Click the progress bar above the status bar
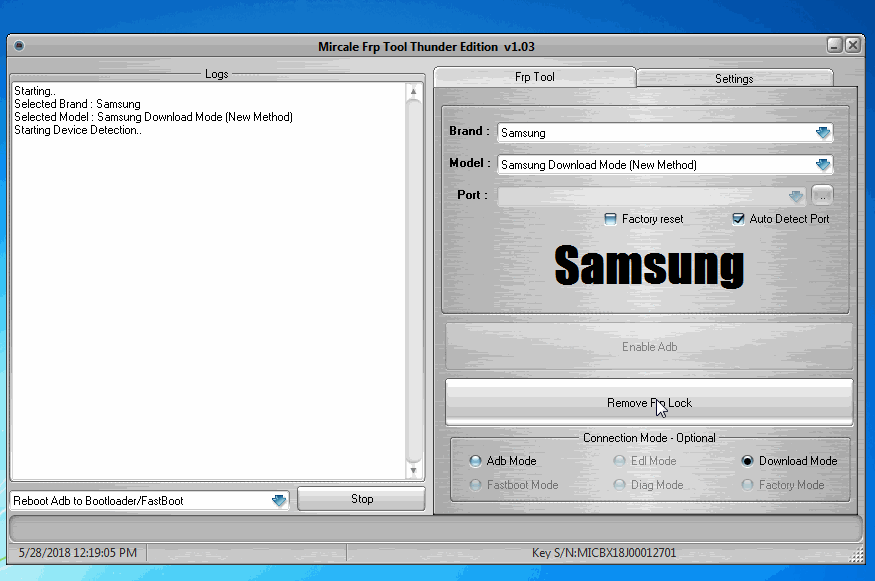The height and width of the screenshot is (581, 875). (x=436, y=528)
